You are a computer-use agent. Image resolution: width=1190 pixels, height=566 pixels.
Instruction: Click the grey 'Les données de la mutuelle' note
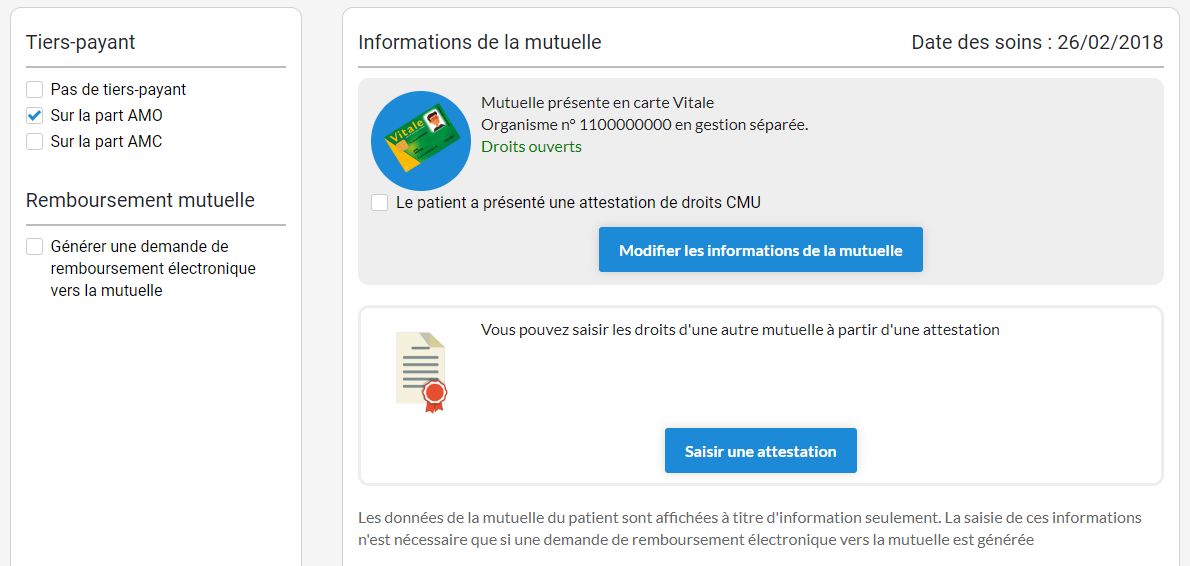tap(750, 529)
